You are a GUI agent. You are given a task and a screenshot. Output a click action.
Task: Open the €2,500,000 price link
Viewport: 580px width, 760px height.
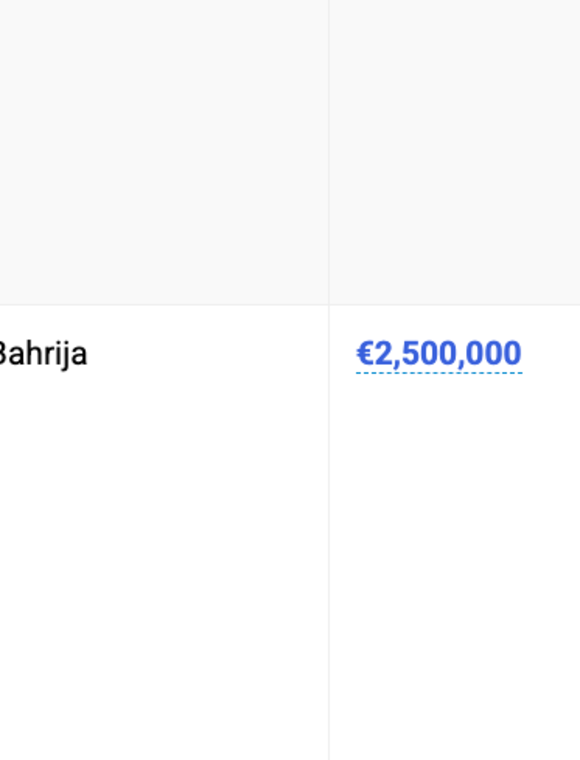pyautogui.click(x=439, y=354)
